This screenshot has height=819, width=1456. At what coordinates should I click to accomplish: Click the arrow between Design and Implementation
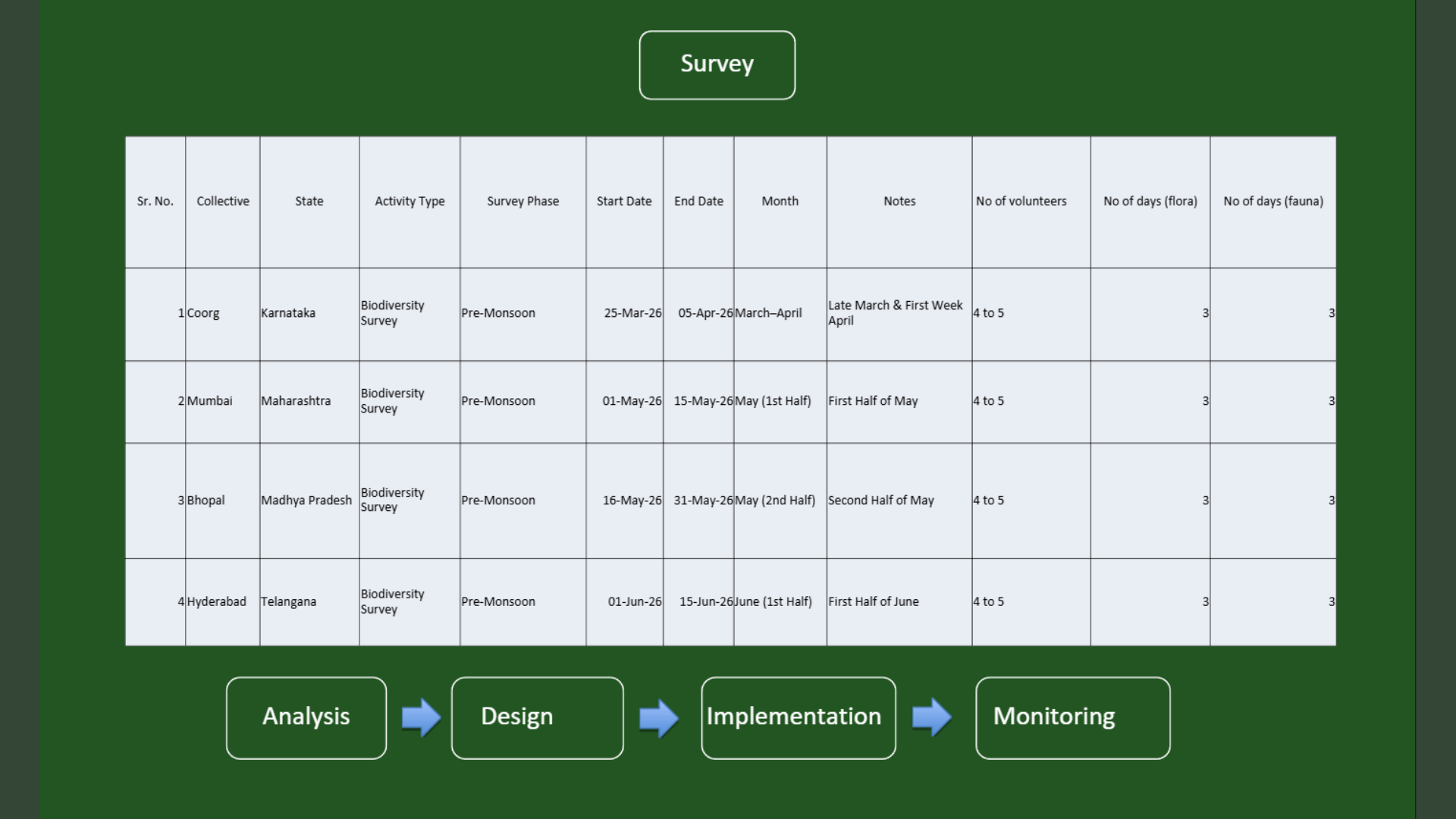click(658, 717)
